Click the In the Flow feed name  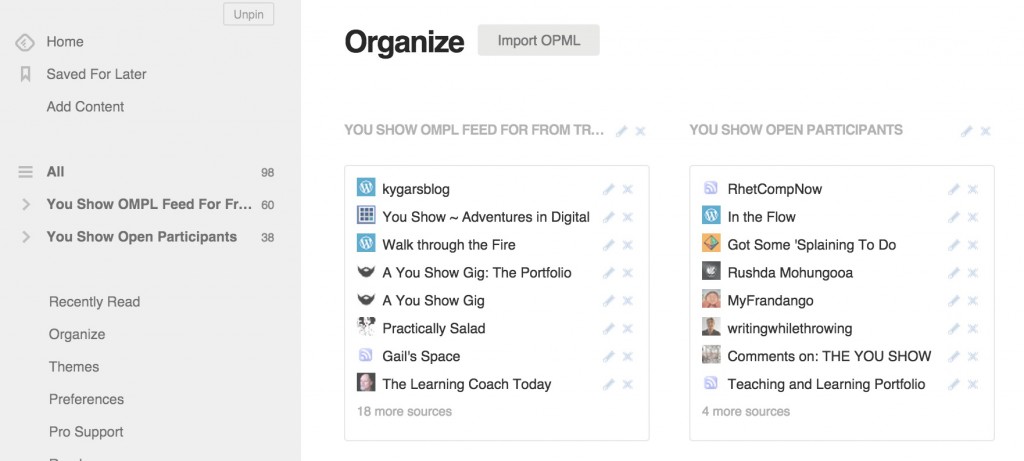(x=761, y=217)
